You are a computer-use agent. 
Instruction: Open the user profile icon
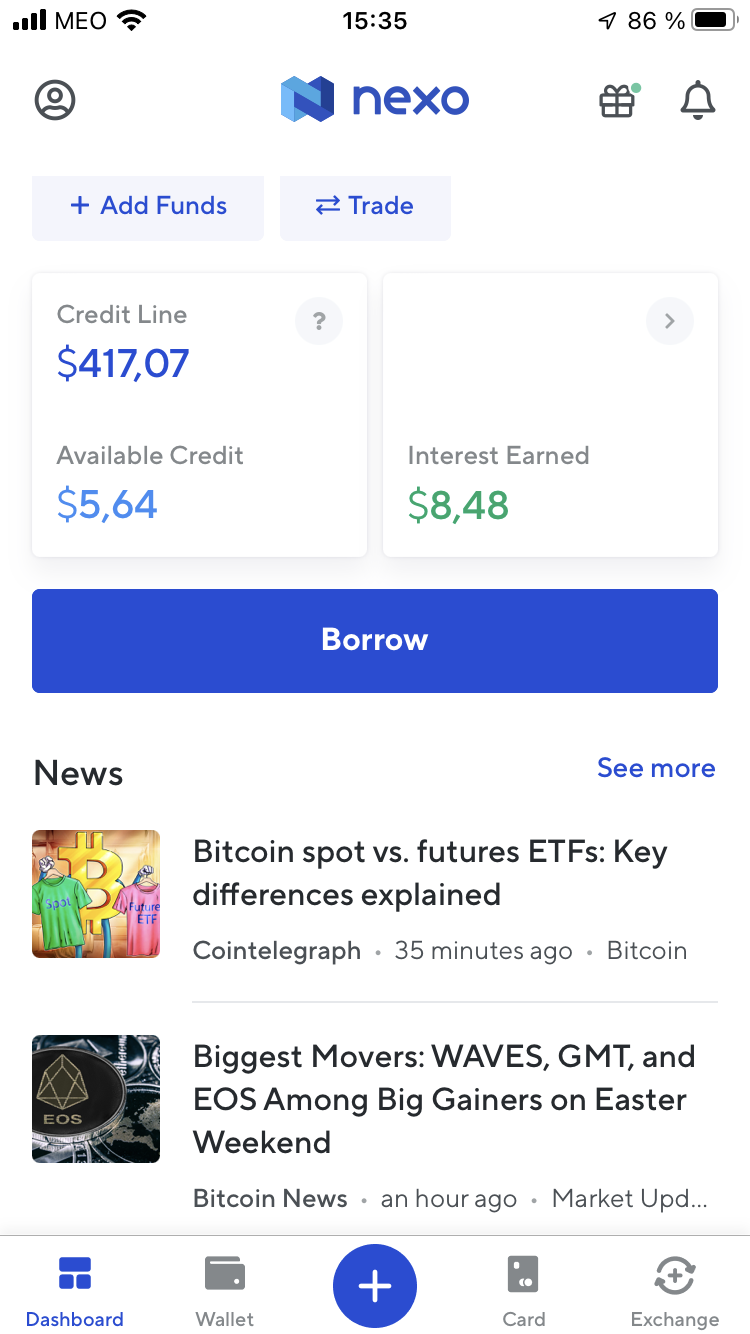tap(55, 100)
